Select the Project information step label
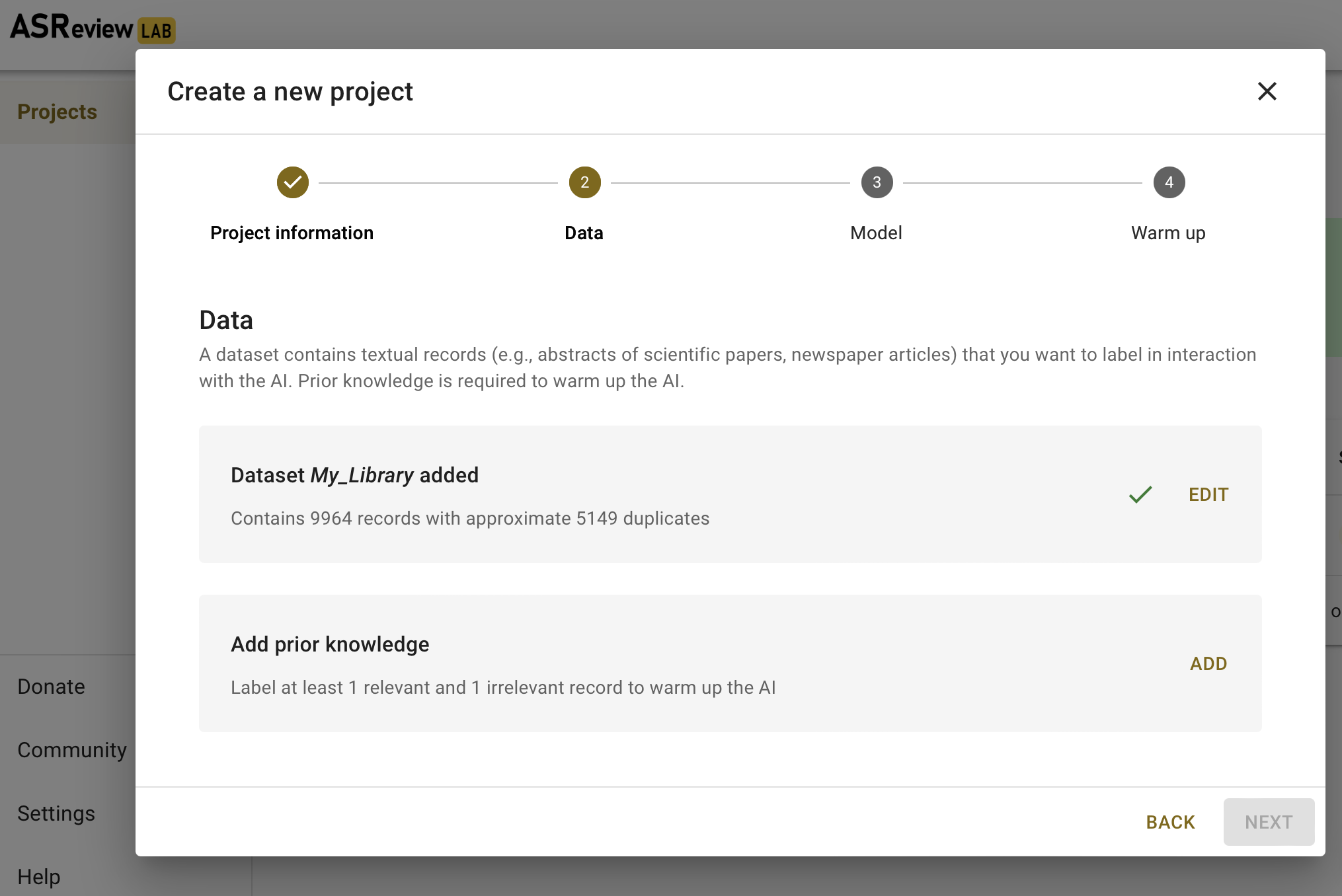Viewport: 1342px width, 896px height. [292, 233]
